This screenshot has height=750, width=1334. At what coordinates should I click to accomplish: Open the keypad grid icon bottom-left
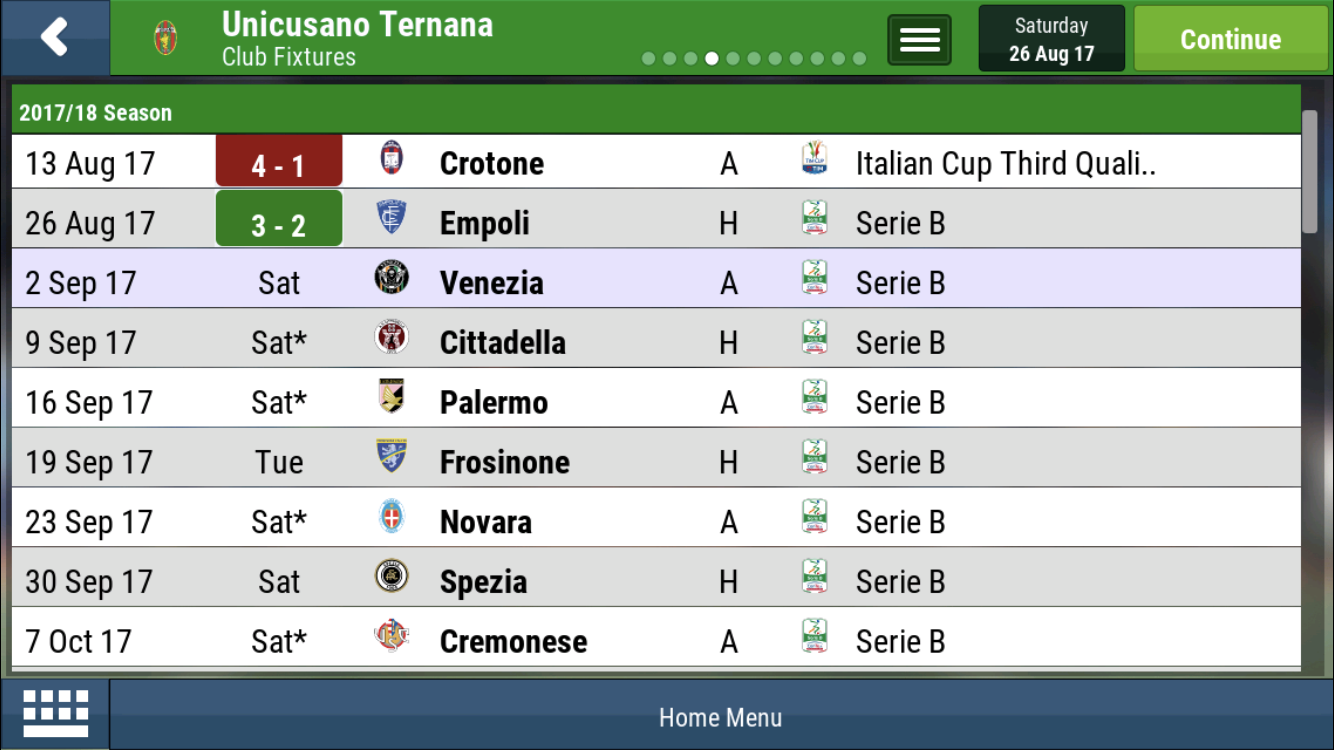click(x=56, y=715)
